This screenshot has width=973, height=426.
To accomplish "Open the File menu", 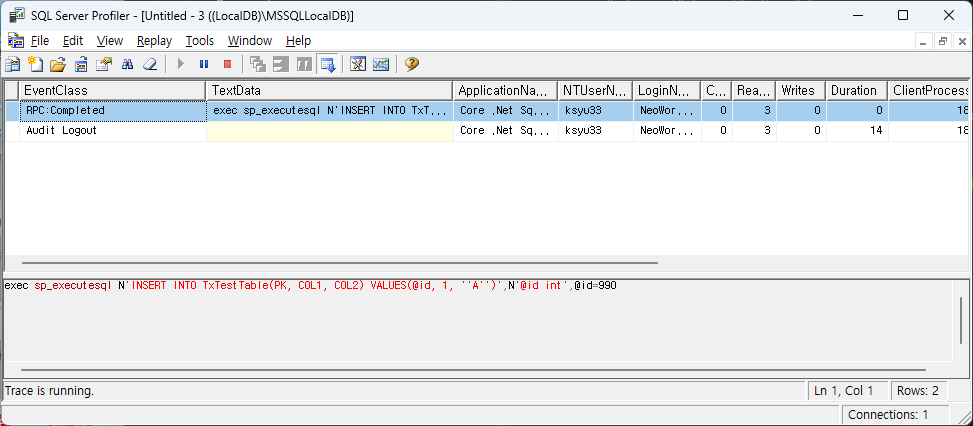I will (x=39, y=40).
